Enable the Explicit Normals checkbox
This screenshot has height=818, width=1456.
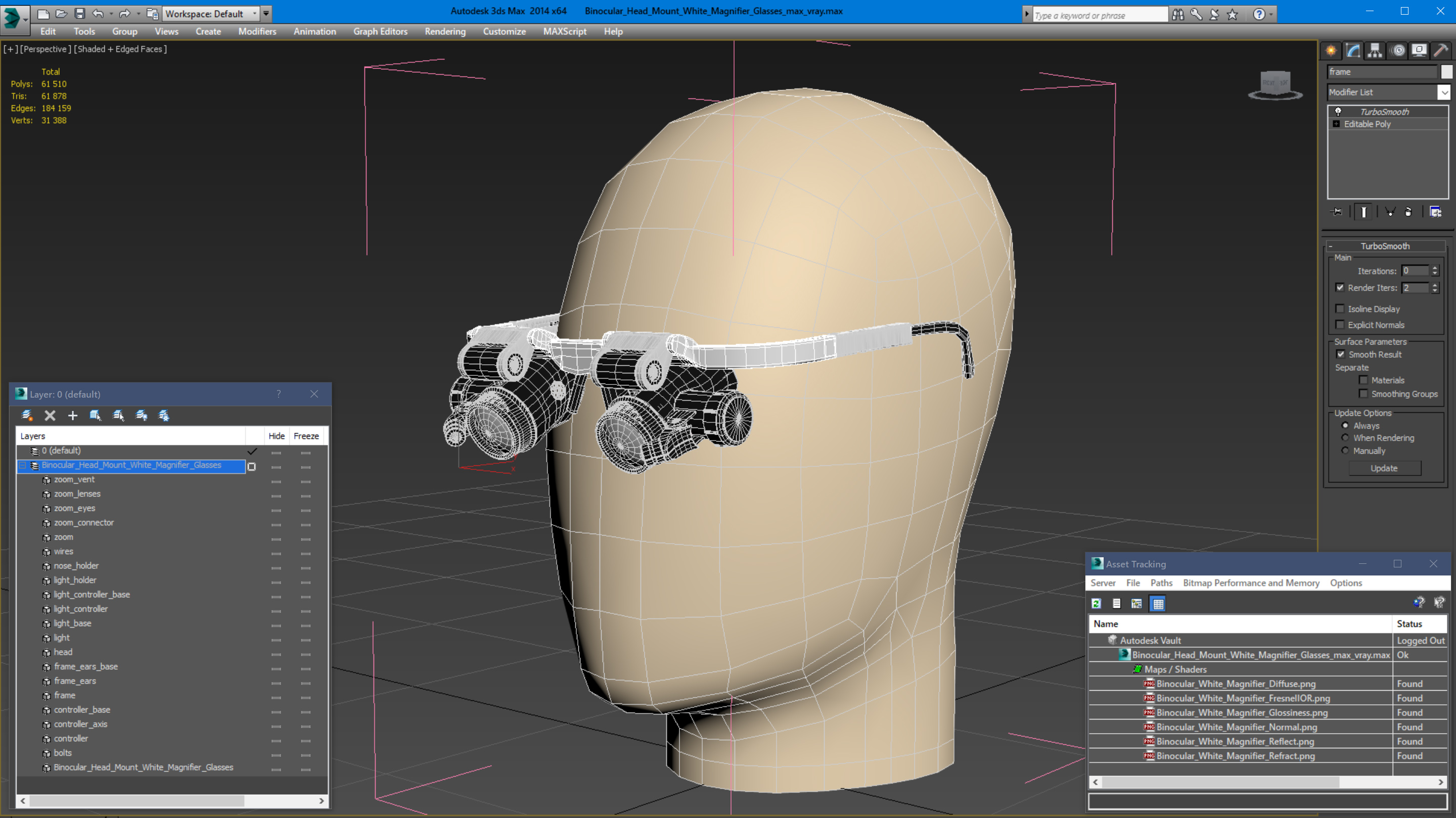[1340, 324]
